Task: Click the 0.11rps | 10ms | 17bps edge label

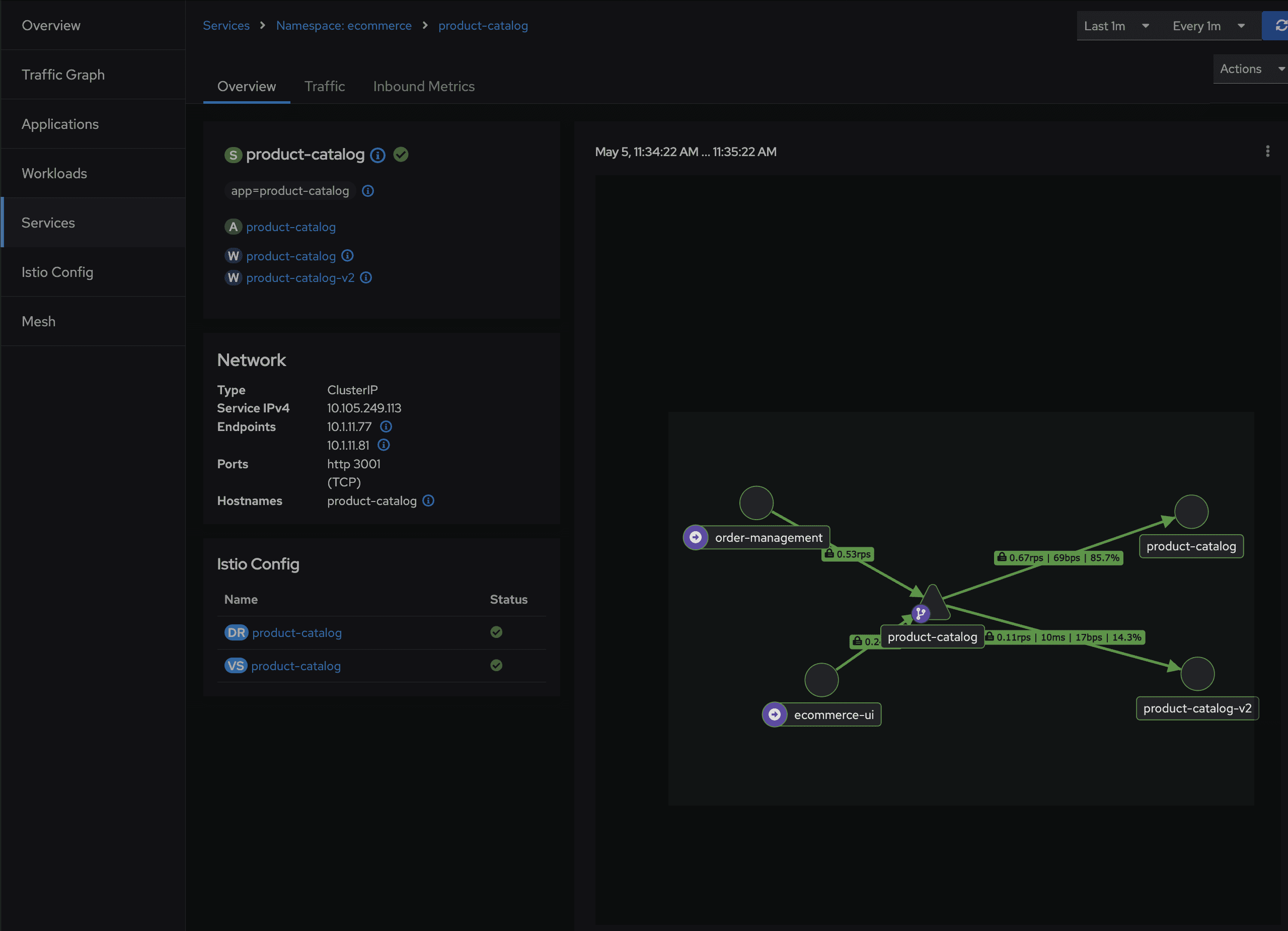Action: point(1065,637)
